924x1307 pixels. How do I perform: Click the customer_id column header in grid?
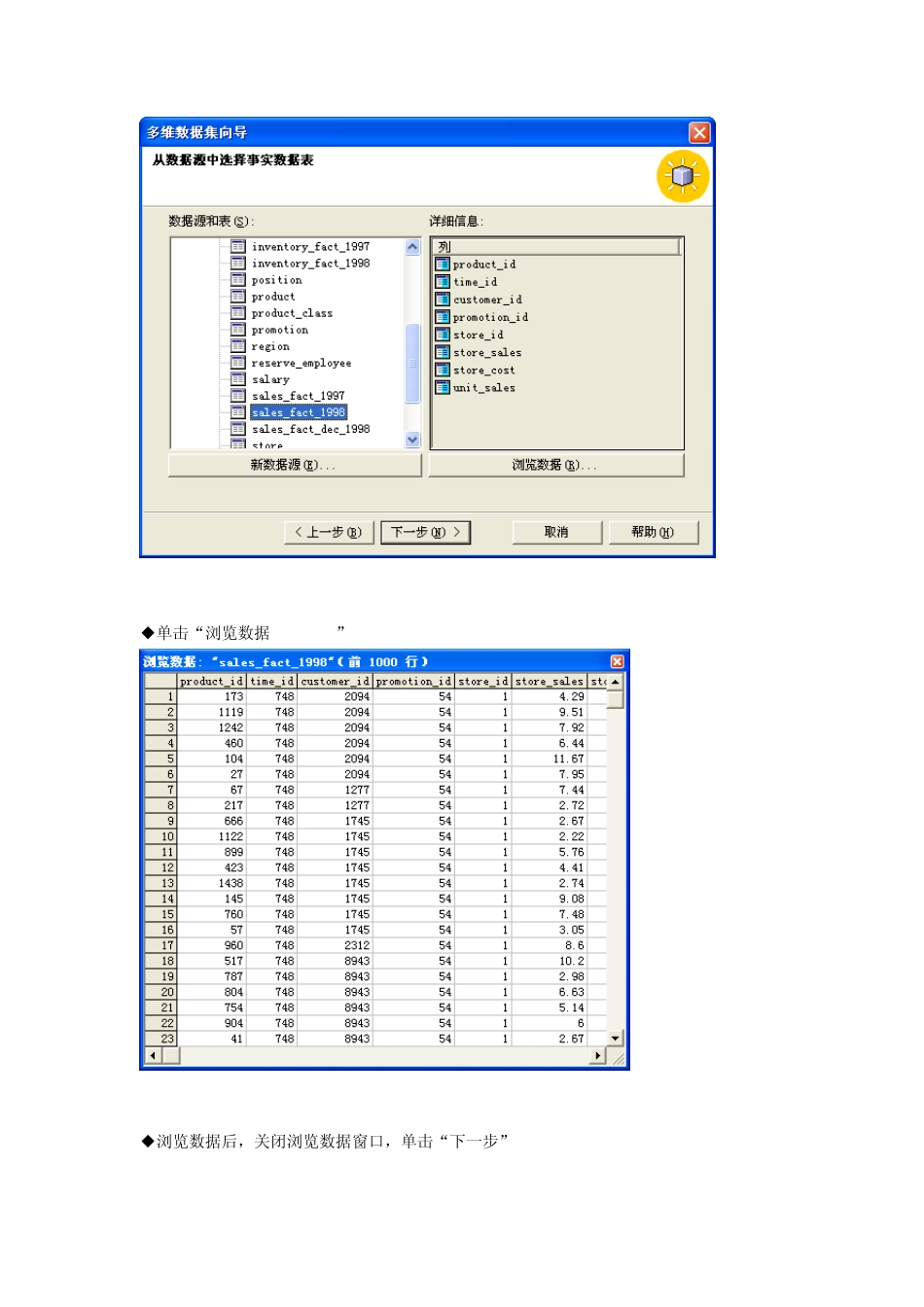tap(335, 682)
